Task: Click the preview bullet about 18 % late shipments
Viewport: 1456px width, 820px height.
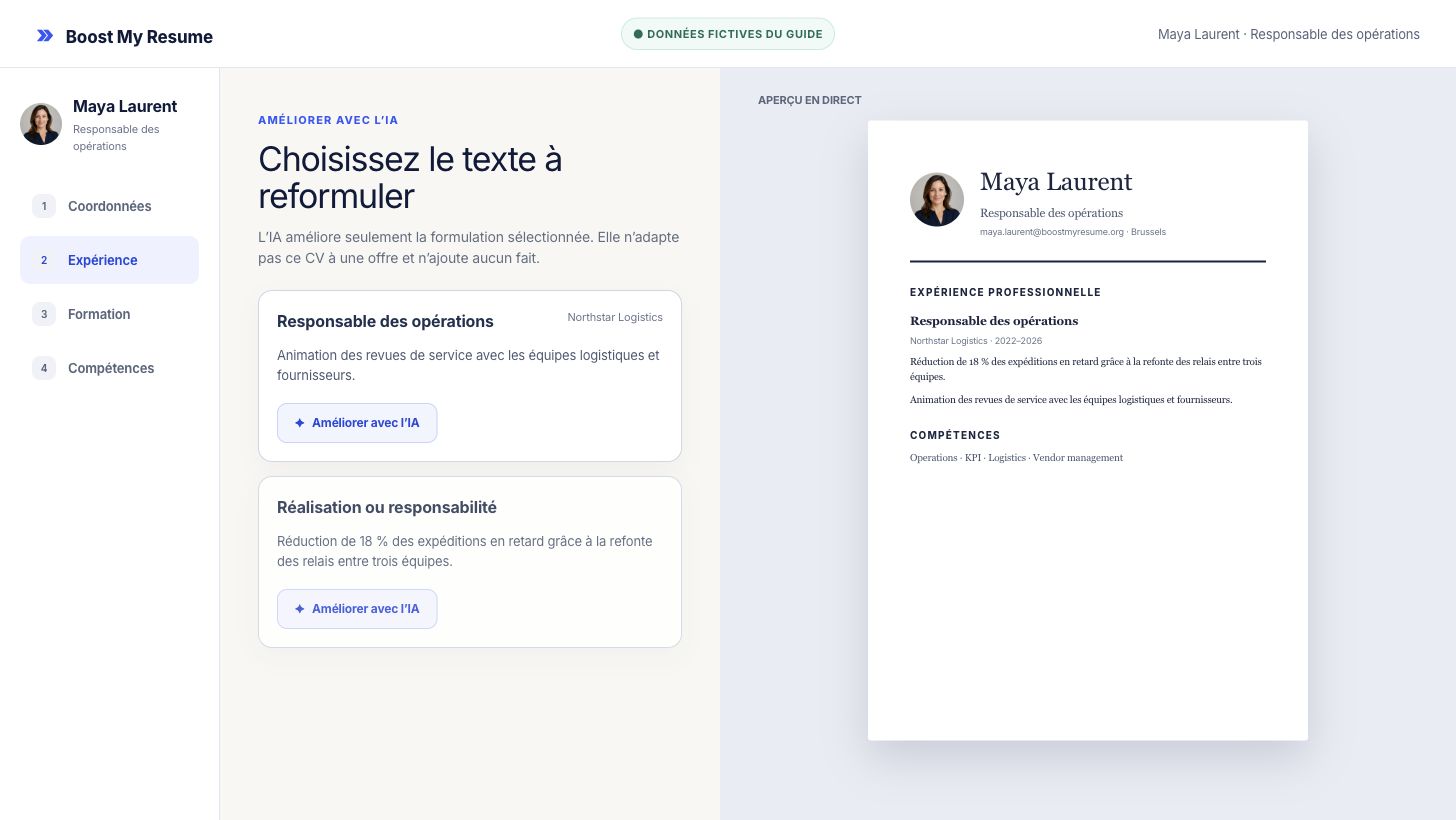Action: click(1086, 369)
